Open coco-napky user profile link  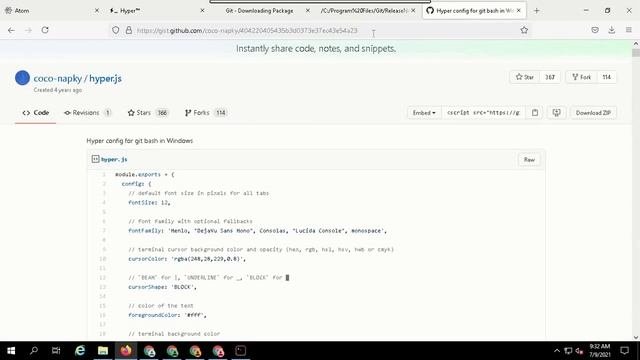tap(58, 78)
